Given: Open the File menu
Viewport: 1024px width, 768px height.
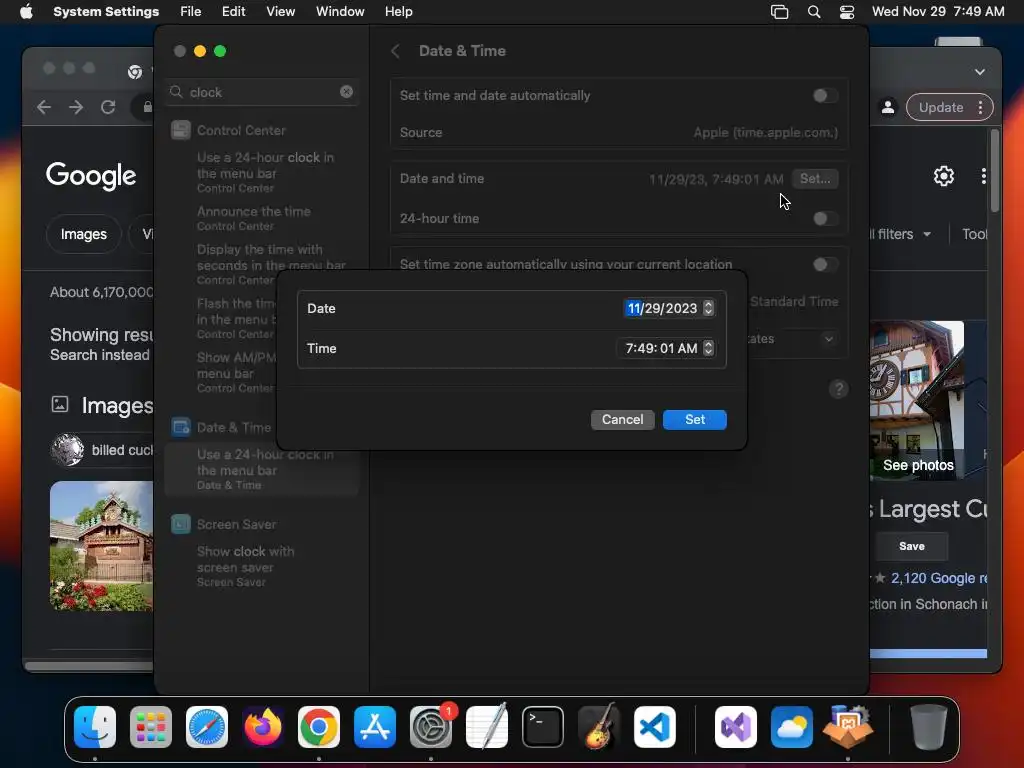Looking at the screenshot, I should point(191,12).
